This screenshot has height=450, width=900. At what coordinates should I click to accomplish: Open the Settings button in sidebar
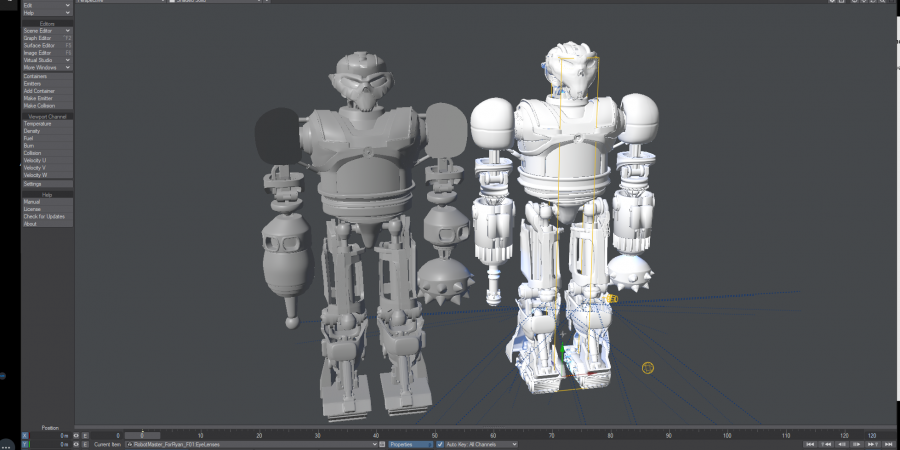click(x=47, y=184)
